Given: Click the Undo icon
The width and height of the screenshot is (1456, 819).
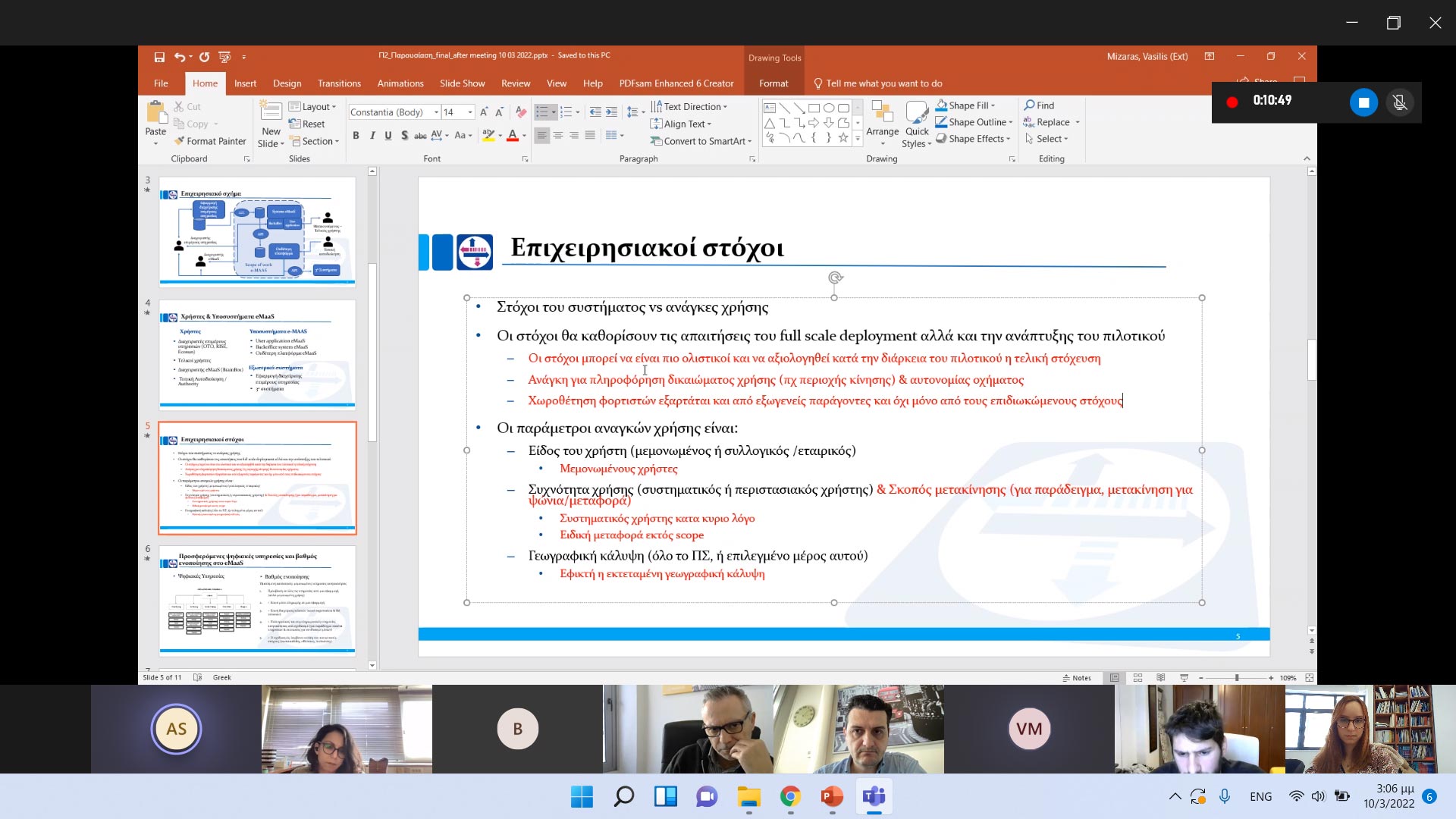Looking at the screenshot, I should pyautogui.click(x=180, y=57).
